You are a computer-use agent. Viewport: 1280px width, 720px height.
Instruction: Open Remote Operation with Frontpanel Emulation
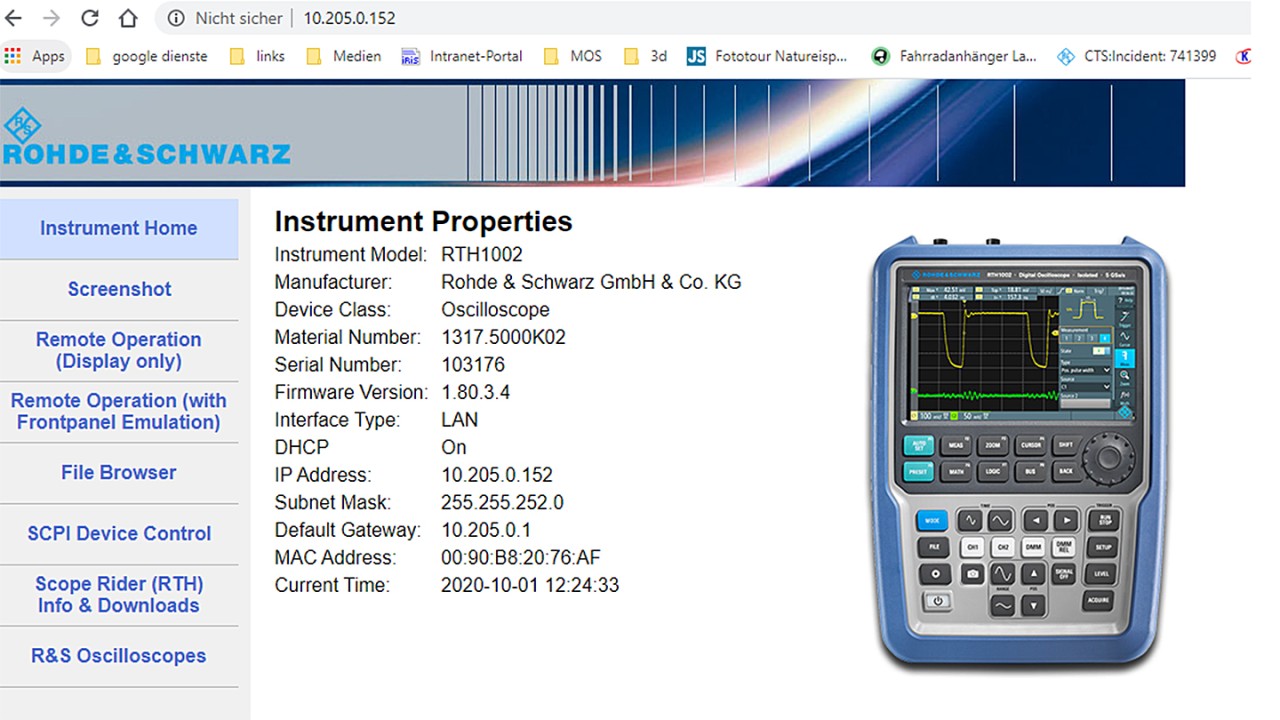point(119,411)
